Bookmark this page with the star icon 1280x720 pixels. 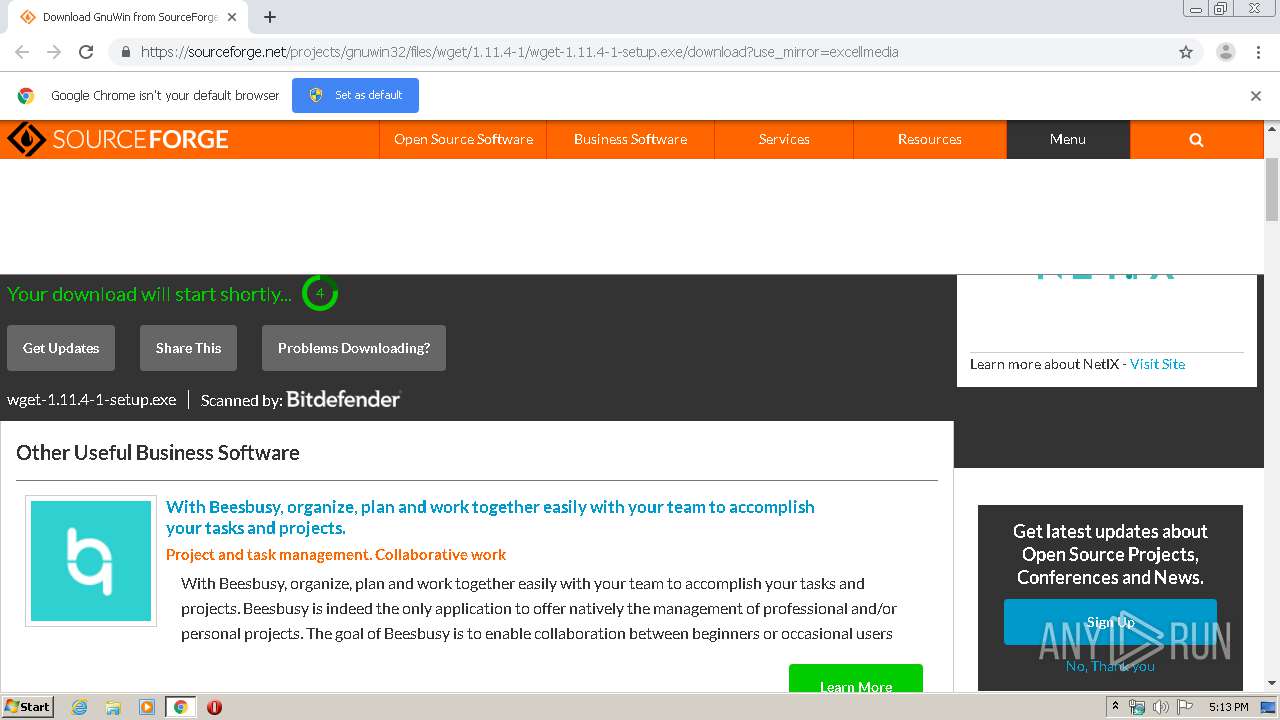1186,52
